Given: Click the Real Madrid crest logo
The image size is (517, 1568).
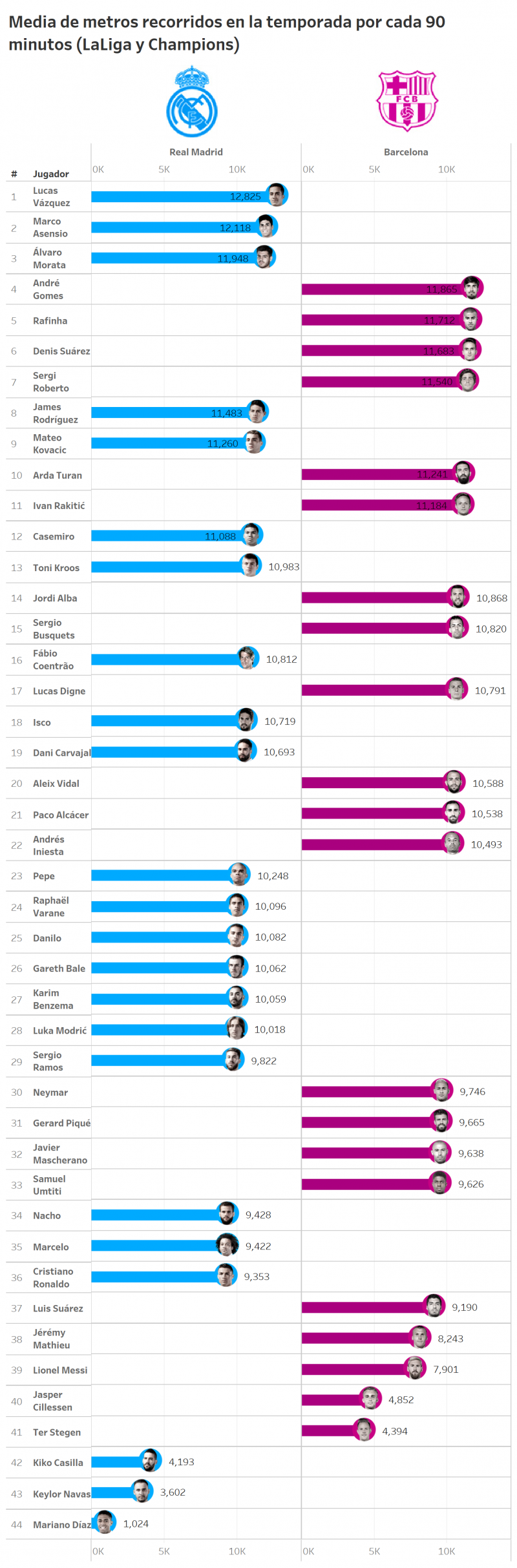Looking at the screenshot, I should [x=192, y=102].
